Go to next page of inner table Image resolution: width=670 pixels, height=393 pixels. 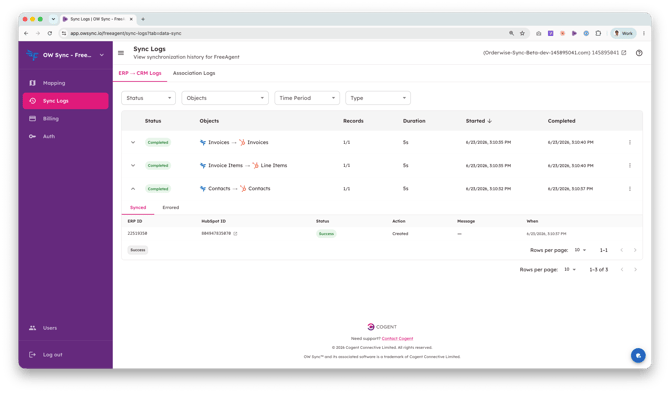click(635, 250)
